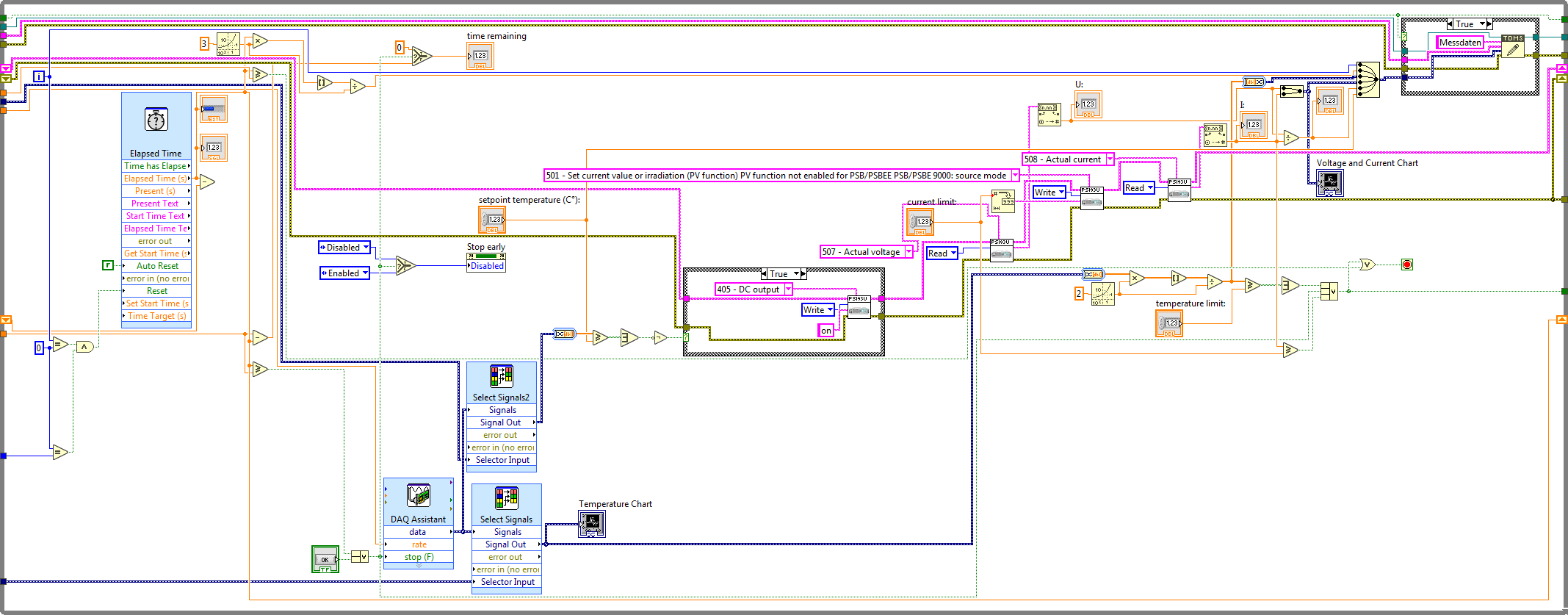
Task: Expand the 508 - Actual current ring
Action: click(1110, 159)
